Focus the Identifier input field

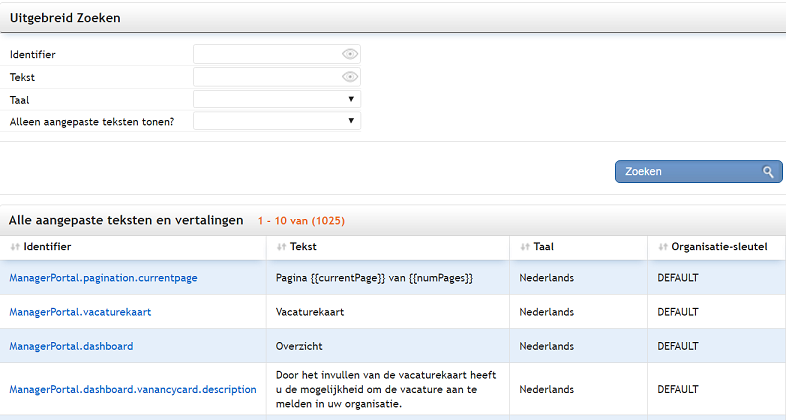[277, 54]
